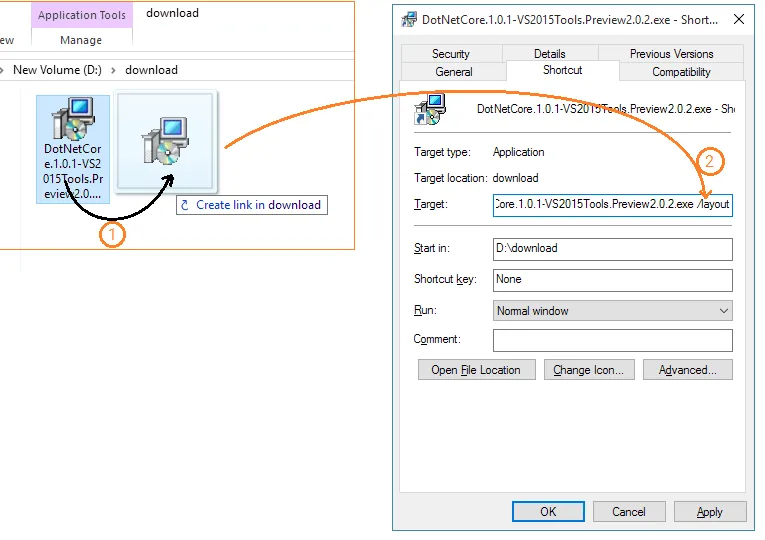Screen dimensions: 765x540
Task: Click the Comment input field
Action: coord(612,340)
